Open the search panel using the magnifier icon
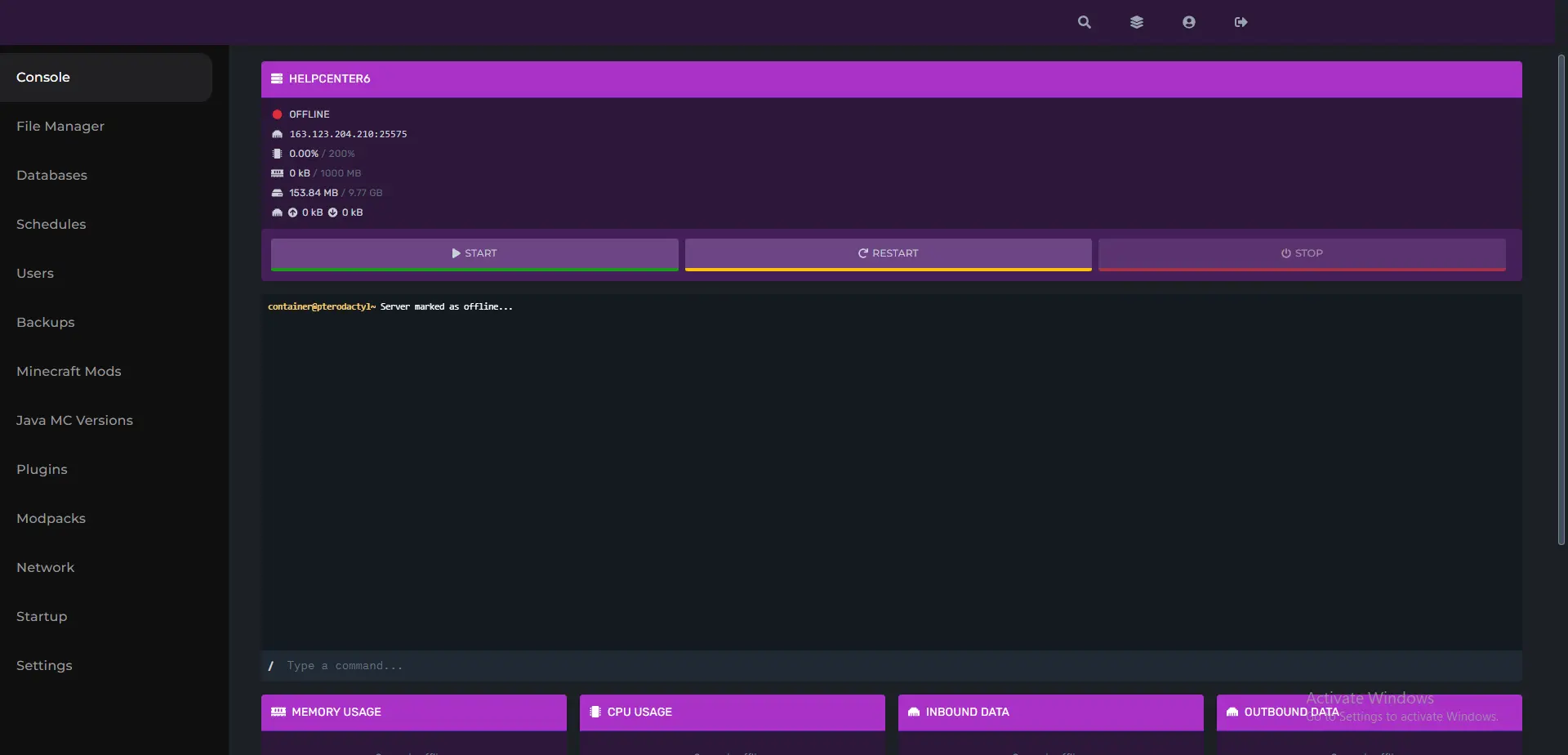The width and height of the screenshot is (1568, 755). point(1085,22)
